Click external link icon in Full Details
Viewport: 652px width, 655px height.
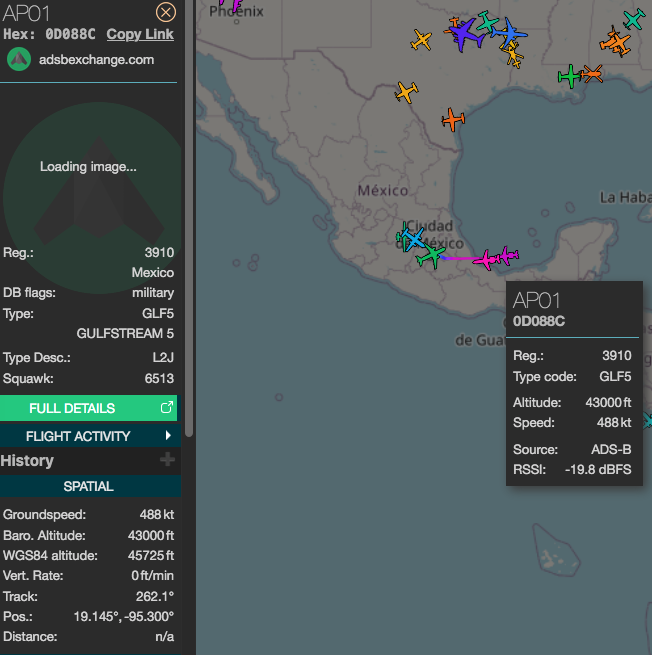pyautogui.click(x=167, y=407)
